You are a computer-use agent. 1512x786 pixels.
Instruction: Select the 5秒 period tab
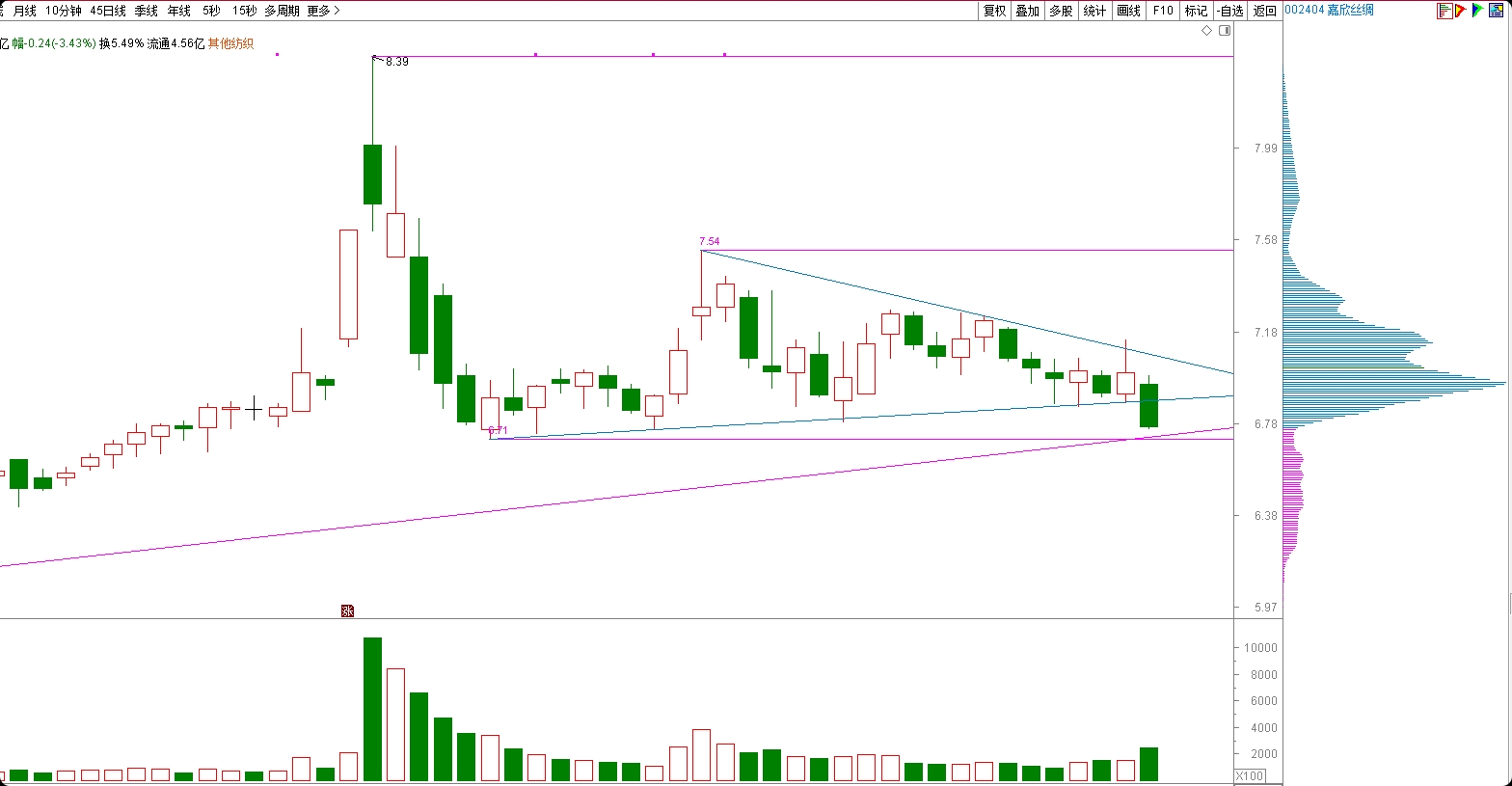tap(211, 11)
